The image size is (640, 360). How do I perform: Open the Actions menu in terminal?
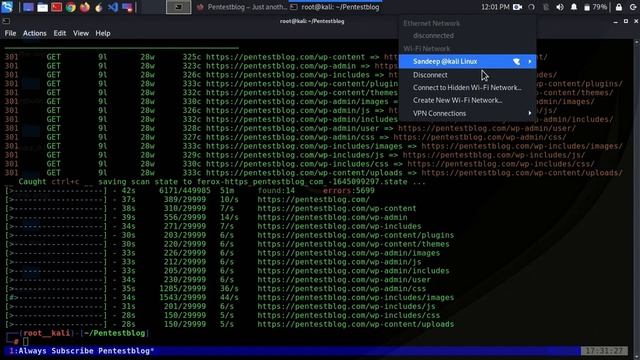point(34,33)
